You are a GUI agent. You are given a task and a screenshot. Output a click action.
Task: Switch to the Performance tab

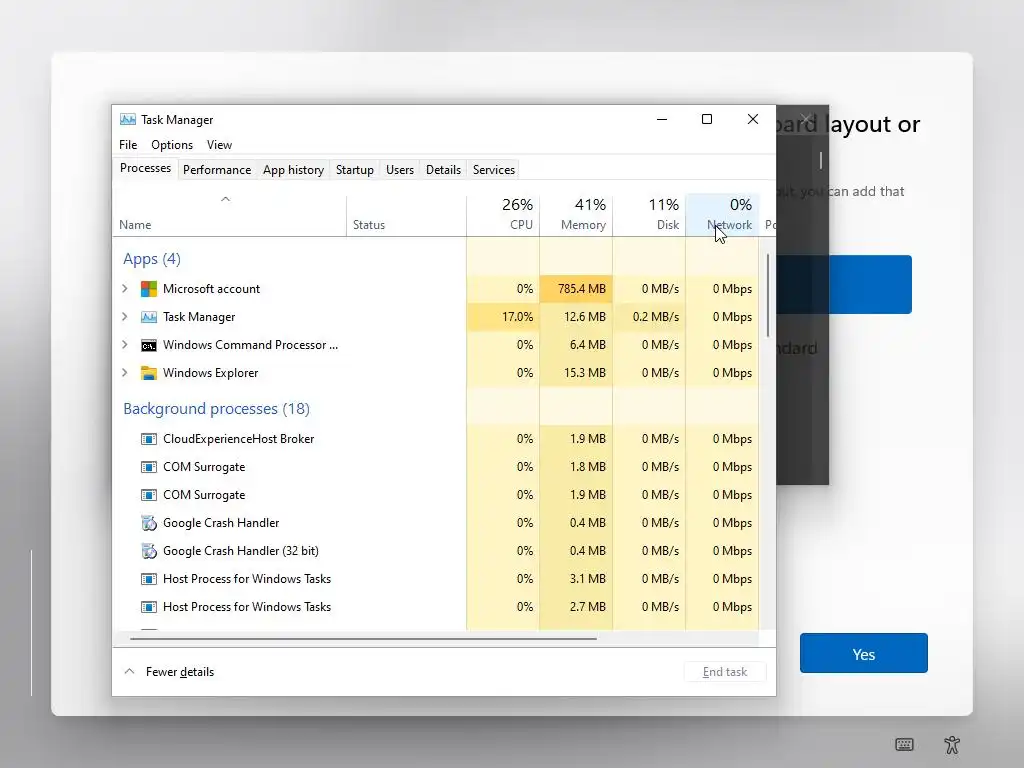pyautogui.click(x=217, y=170)
